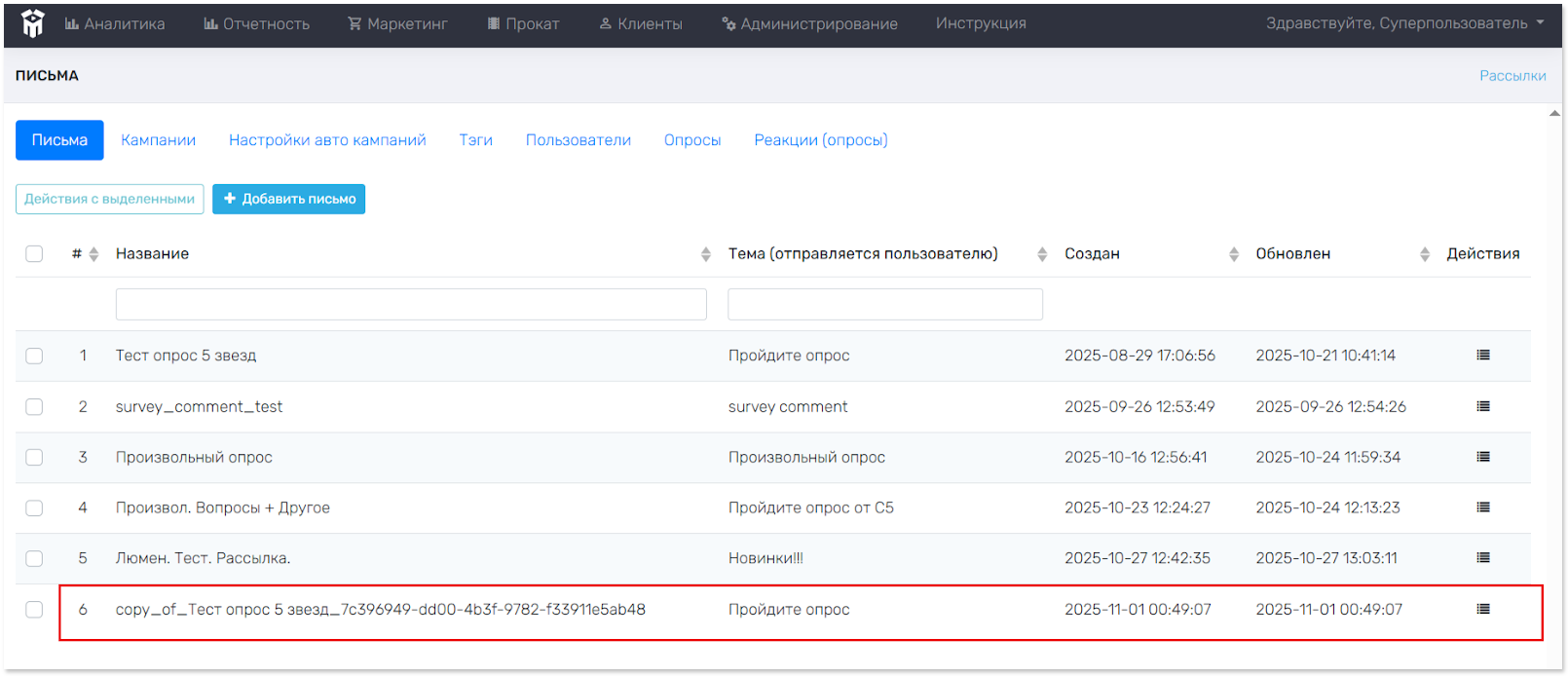Open actions menu icon for row 1
This screenshot has height=676, width=1568.
point(1482,356)
